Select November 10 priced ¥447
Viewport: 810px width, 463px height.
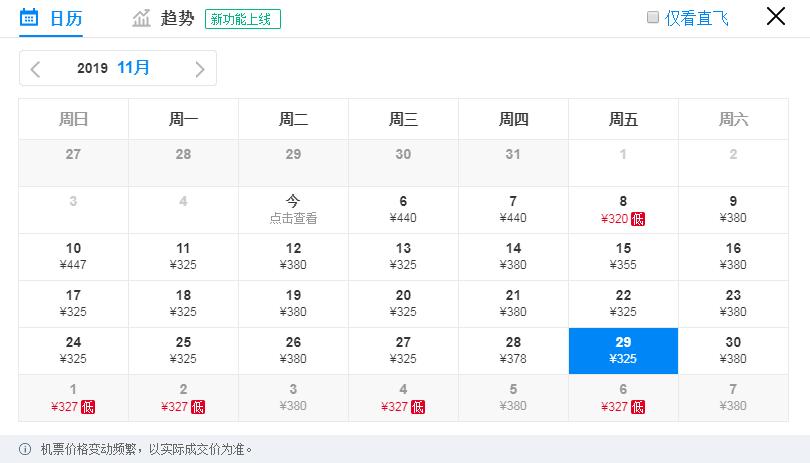pos(73,257)
